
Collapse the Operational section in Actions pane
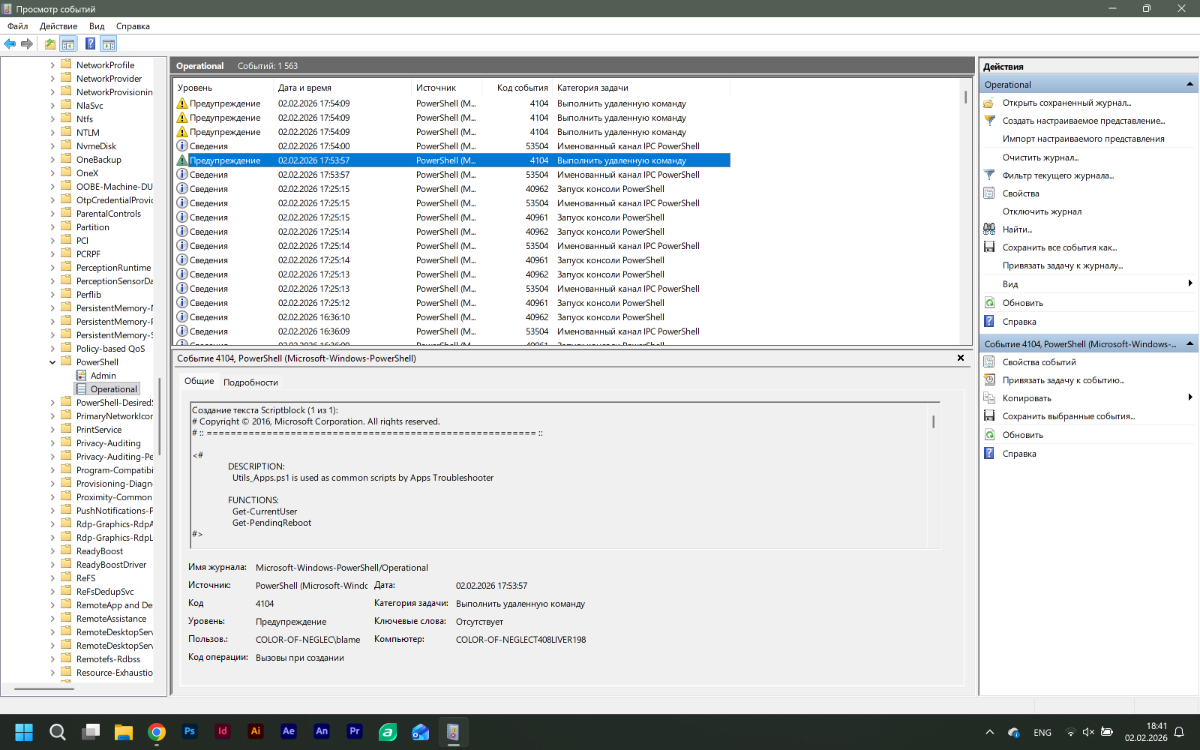pos(1190,85)
